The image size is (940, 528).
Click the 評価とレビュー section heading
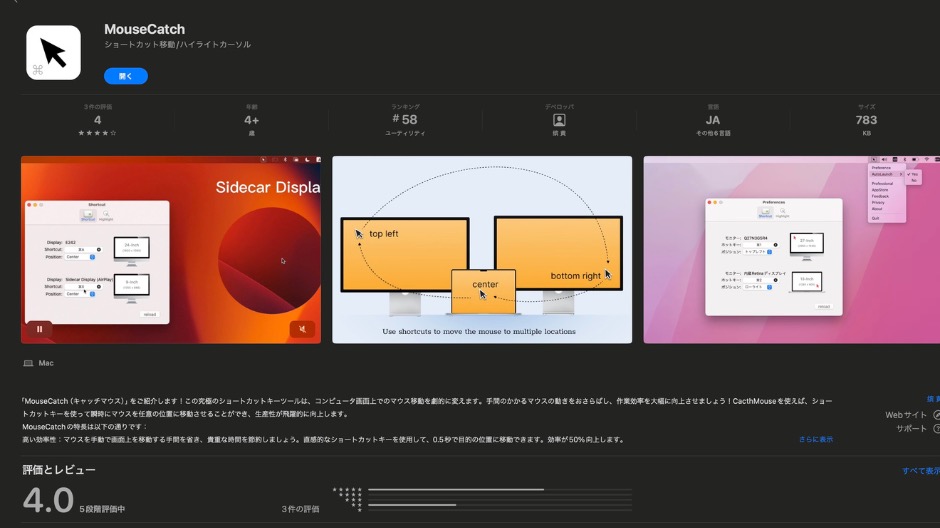pos(59,470)
